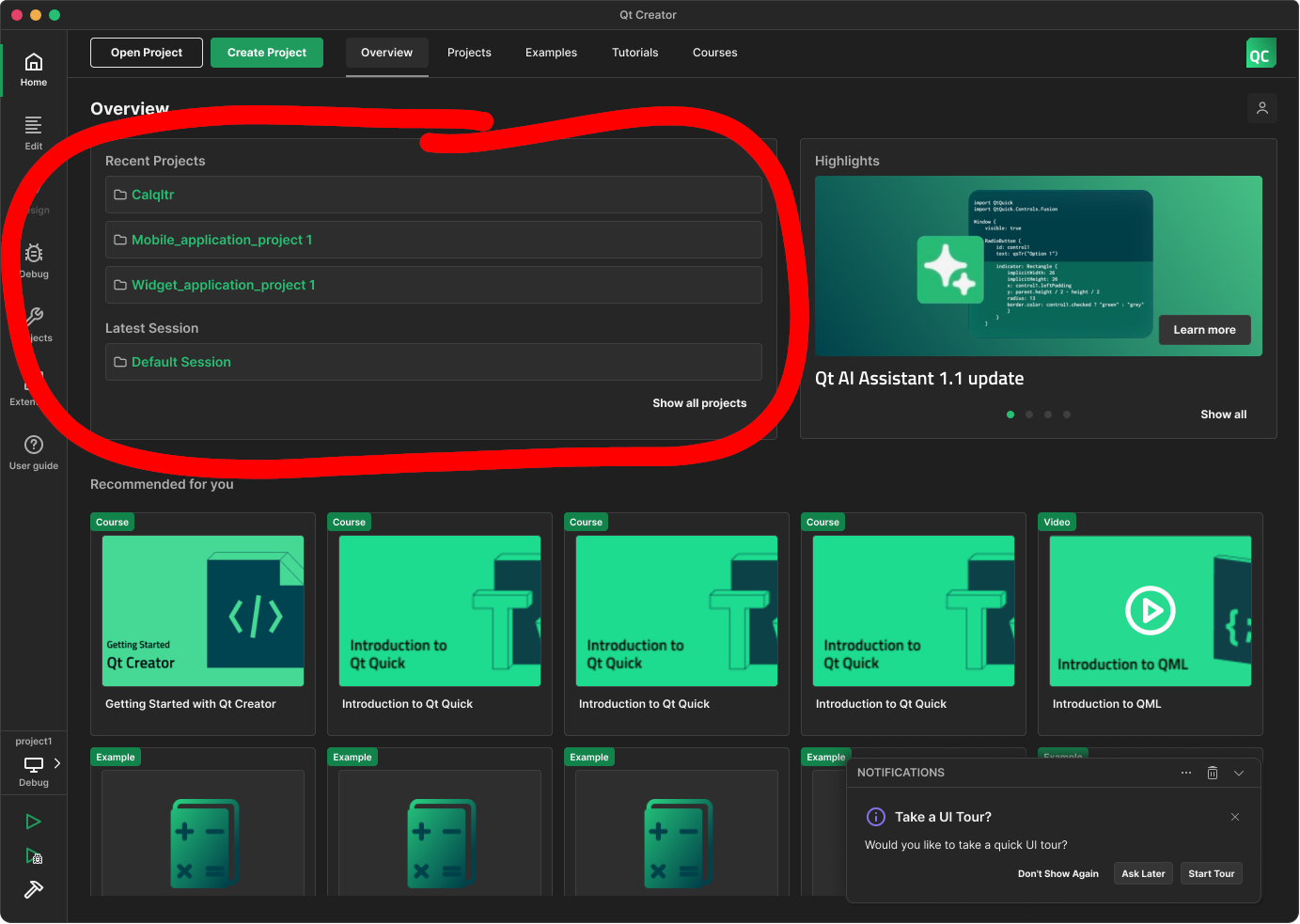Open project1 kit selector monitor icon
This screenshot has height=924, width=1300.
(x=34, y=764)
